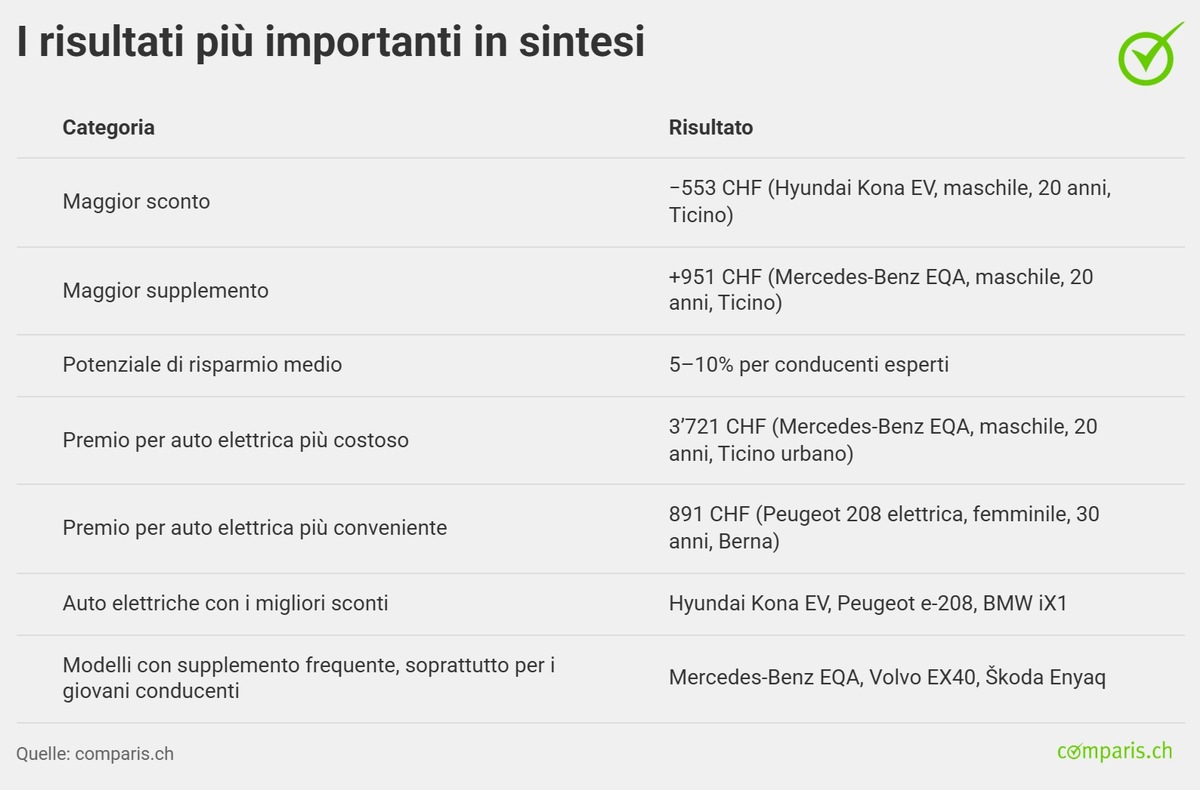Click '5–10% per conducenti esperti' cell
The height and width of the screenshot is (790, 1200).
coord(808,364)
